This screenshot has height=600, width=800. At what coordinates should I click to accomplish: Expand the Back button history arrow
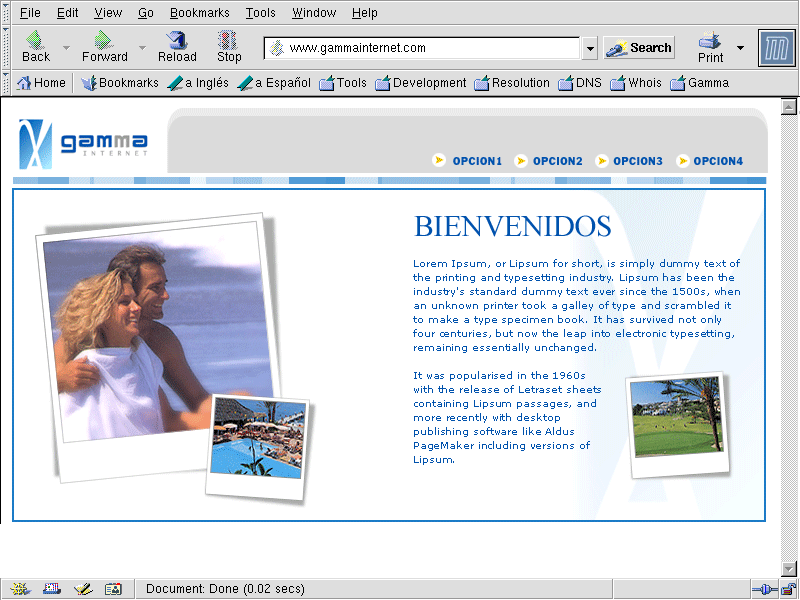pos(67,47)
